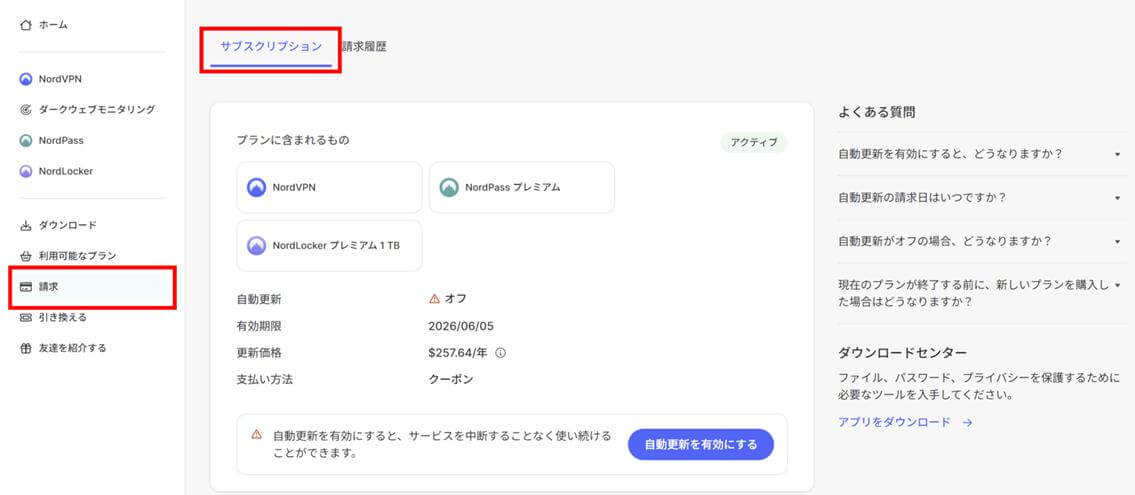
Task: Click the warning icon in auto-renewal notice
Action: [256, 435]
